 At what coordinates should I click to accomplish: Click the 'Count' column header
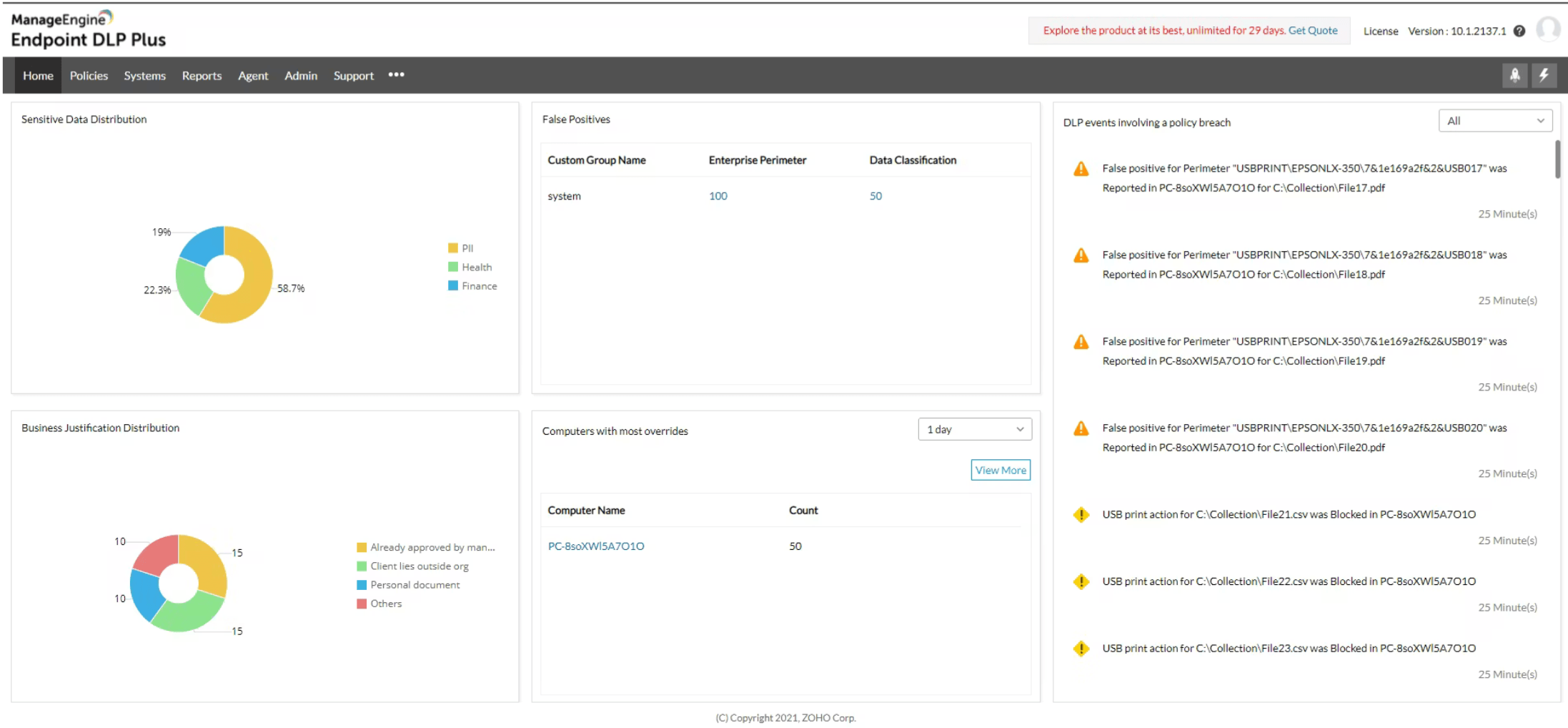pos(803,511)
